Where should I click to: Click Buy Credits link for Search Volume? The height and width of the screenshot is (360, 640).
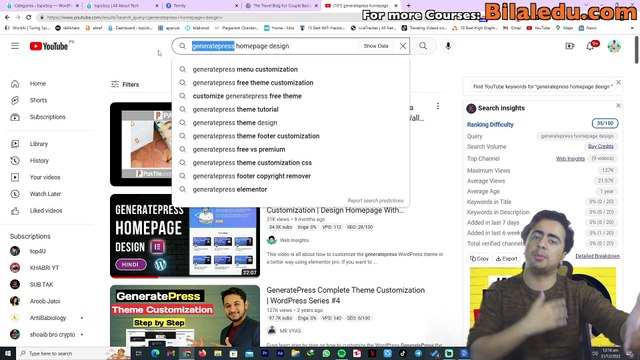tap(601, 147)
